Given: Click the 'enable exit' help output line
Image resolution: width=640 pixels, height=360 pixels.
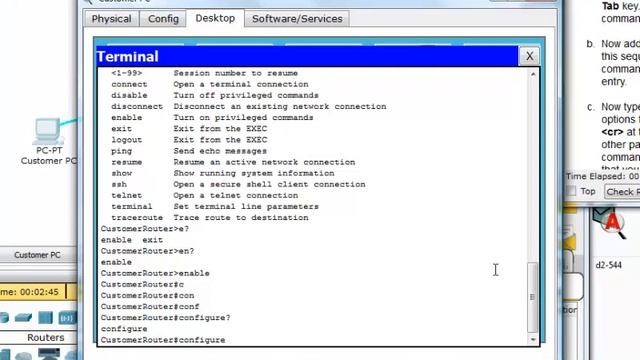Looking at the screenshot, I should [132, 240].
